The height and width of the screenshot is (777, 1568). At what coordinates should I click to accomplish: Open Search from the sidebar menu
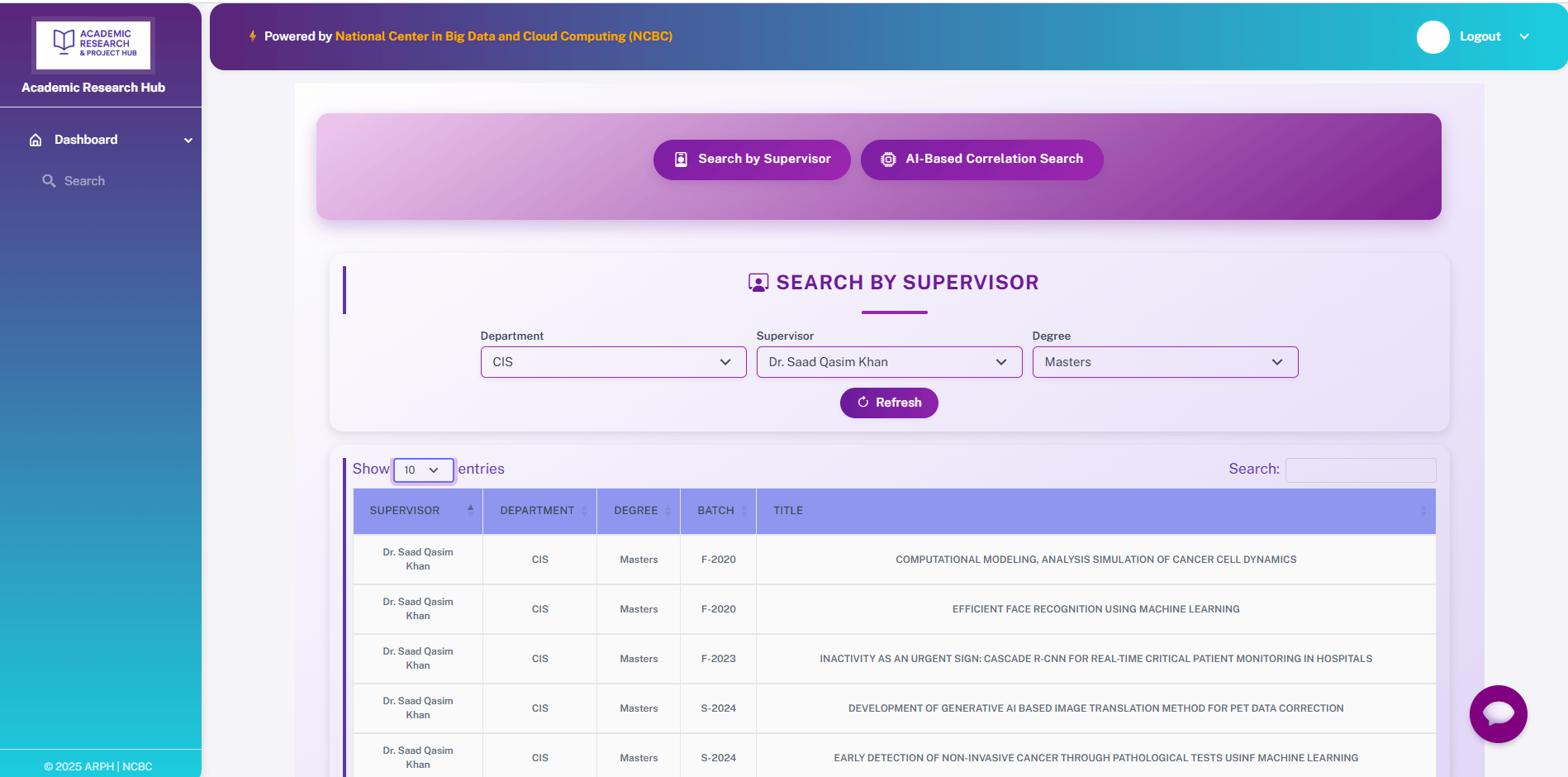(x=83, y=180)
